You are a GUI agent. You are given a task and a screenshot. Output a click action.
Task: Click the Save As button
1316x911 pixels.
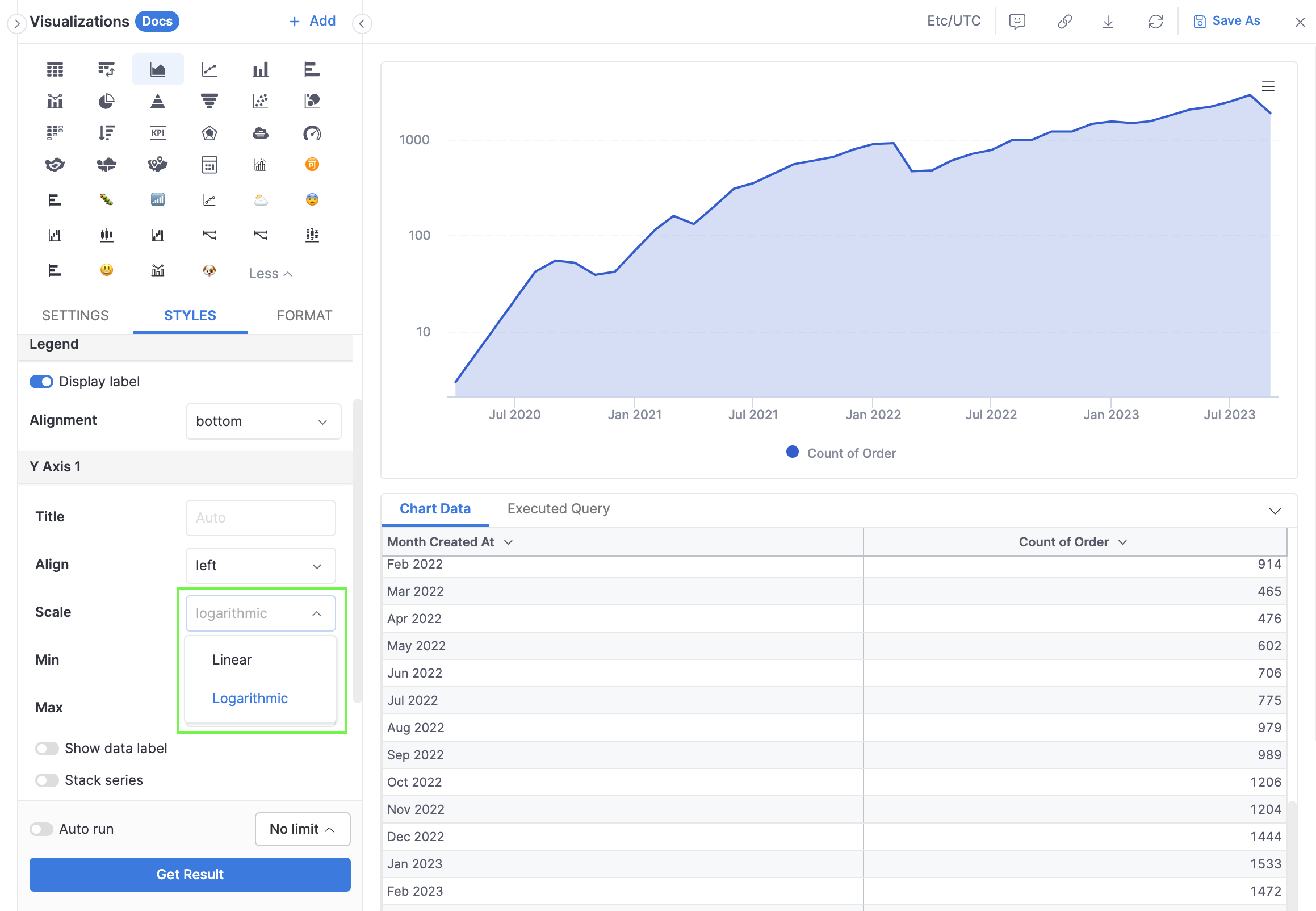point(1226,21)
